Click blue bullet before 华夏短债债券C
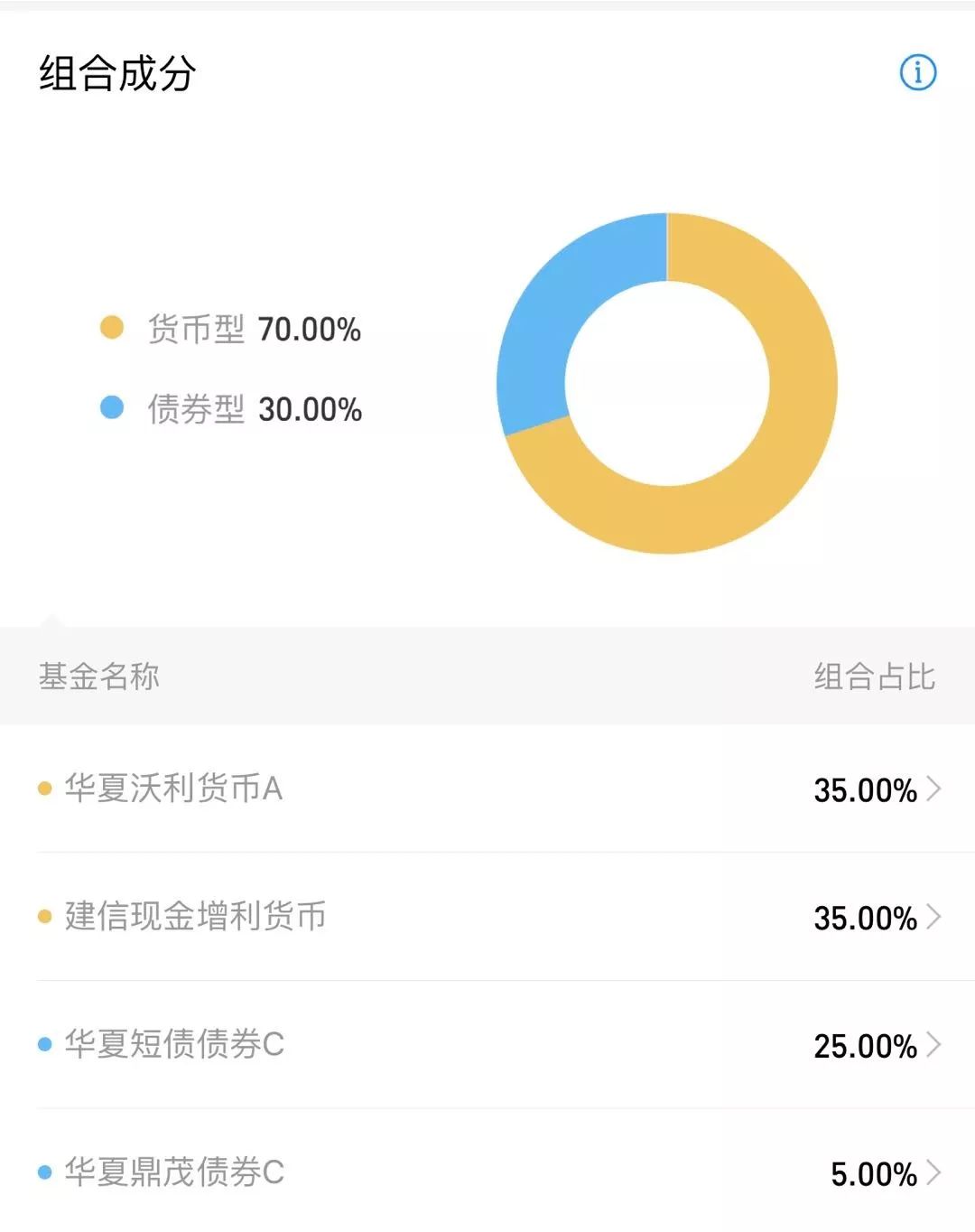Viewport: 975px width, 1232px height. (44, 1045)
